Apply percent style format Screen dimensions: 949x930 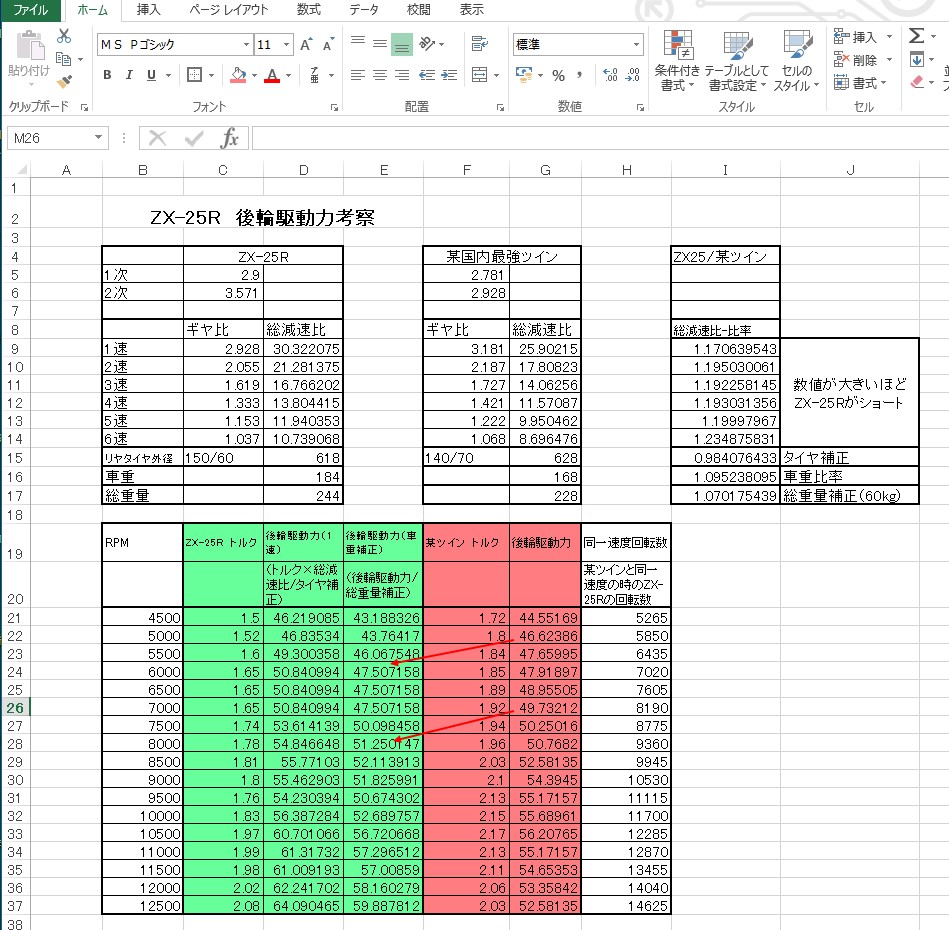[559, 76]
